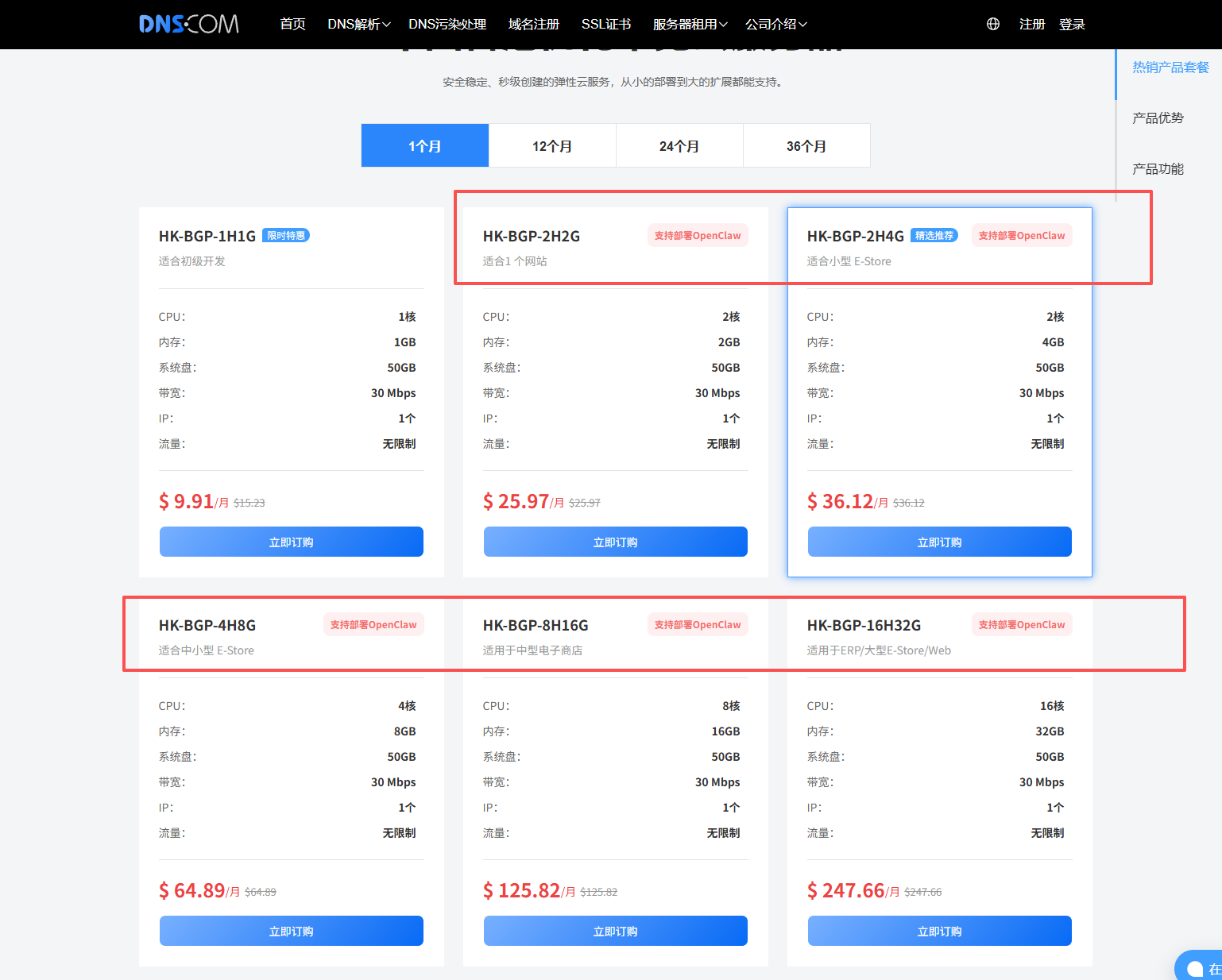This screenshot has width=1222, height=980.
Task: Click the OpenClaw tag on HK-BGP-16H32G
Action: click(1021, 625)
